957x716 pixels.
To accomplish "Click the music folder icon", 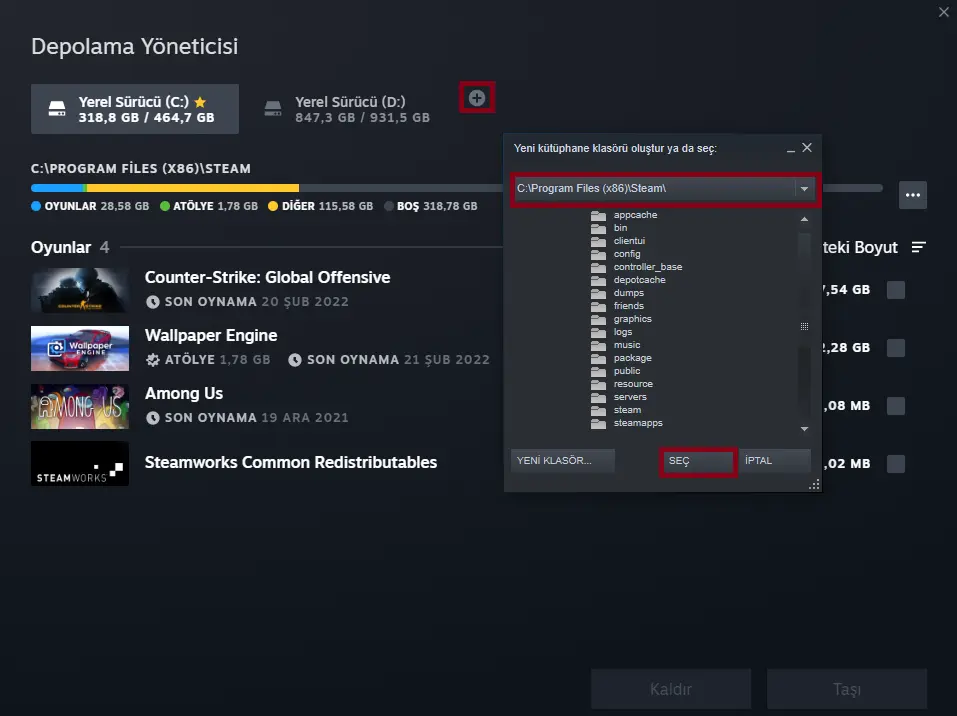I will 598,345.
